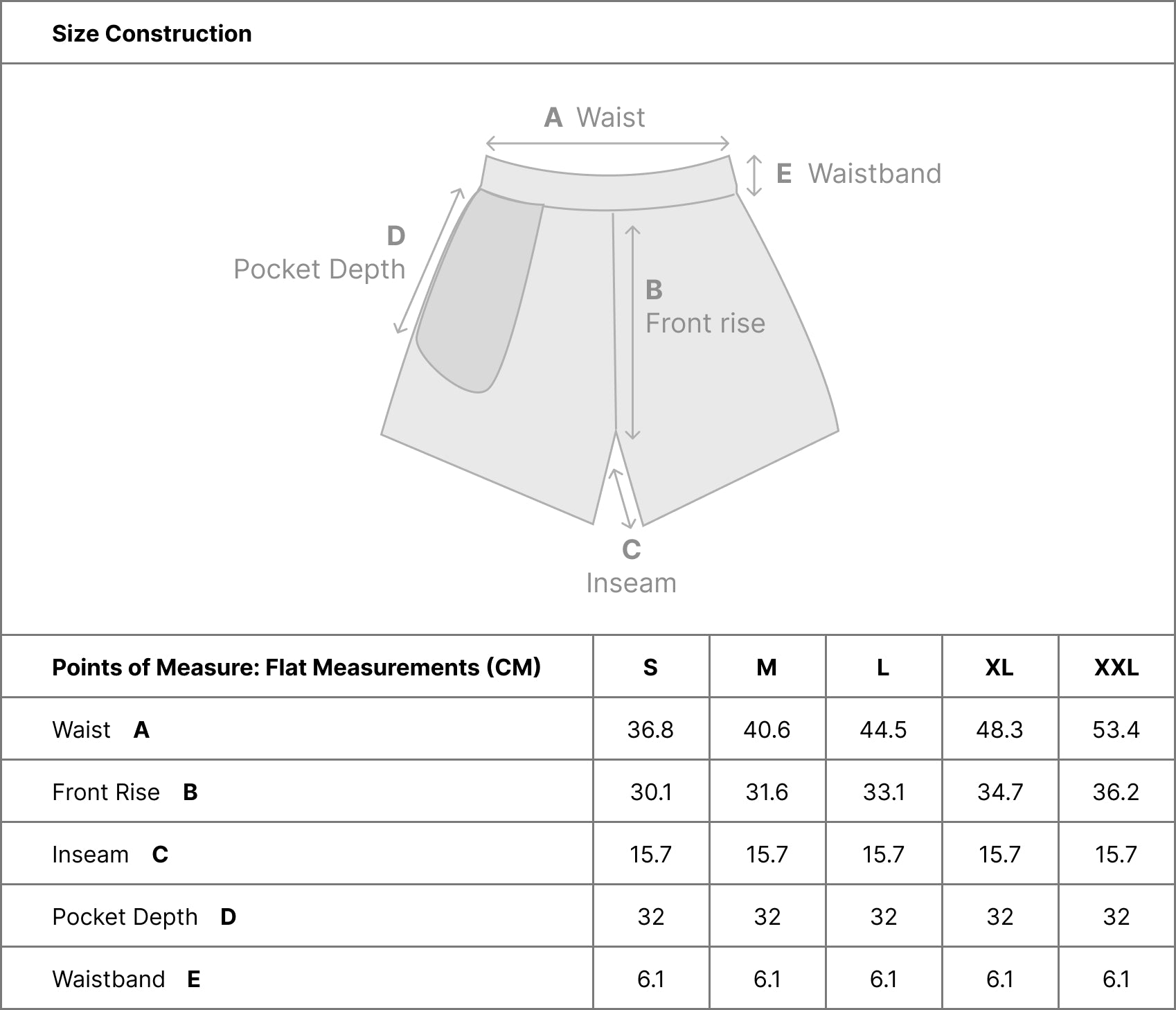
Task: Click the Inseam C row label
Action: point(110,854)
